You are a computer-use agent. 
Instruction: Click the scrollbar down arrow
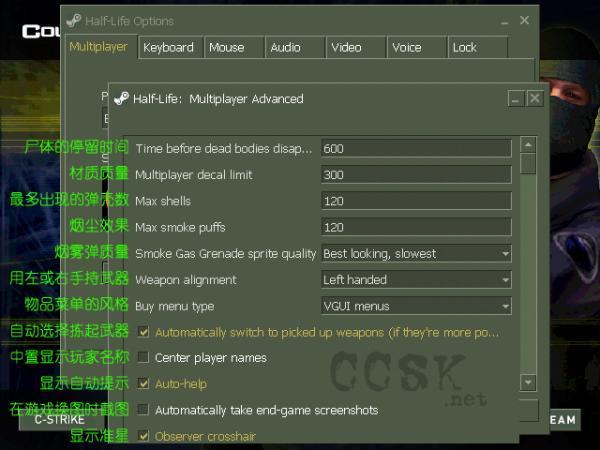coord(528,382)
